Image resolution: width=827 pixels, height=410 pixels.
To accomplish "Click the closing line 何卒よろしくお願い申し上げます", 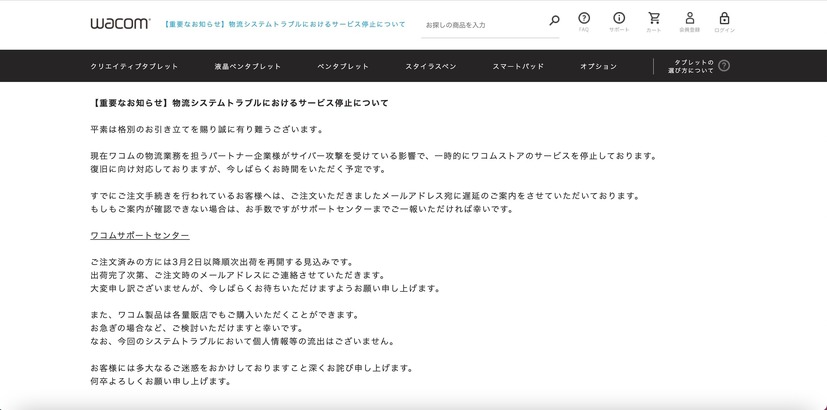I will [161, 381].
